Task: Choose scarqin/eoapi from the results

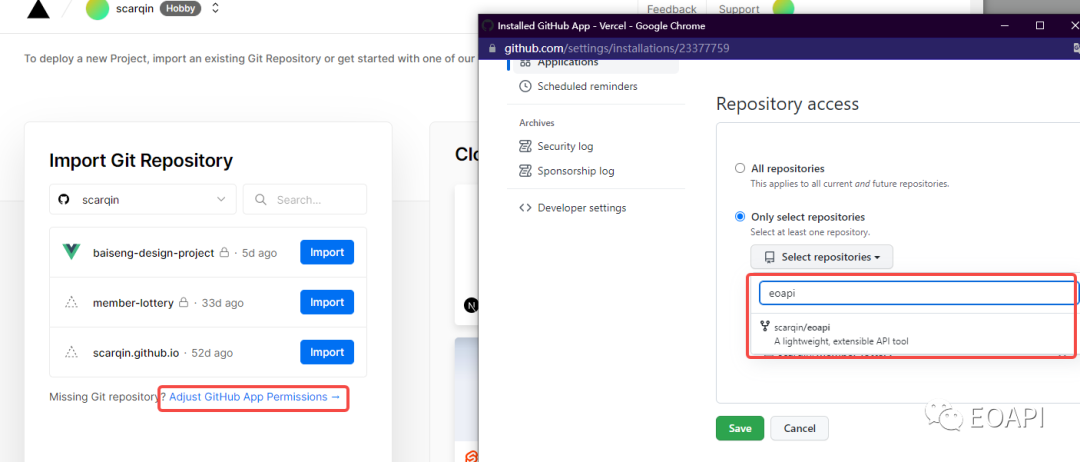Action: tap(911, 333)
